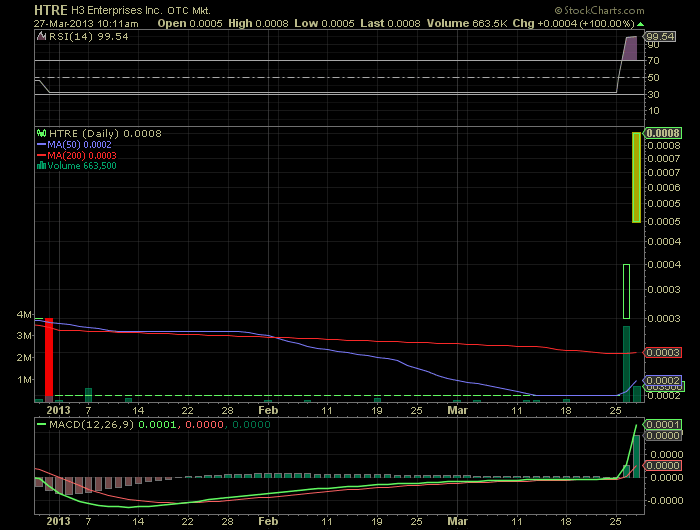Click the red MA(200) legend line swatch
The image size is (700, 530).
click(x=42, y=155)
